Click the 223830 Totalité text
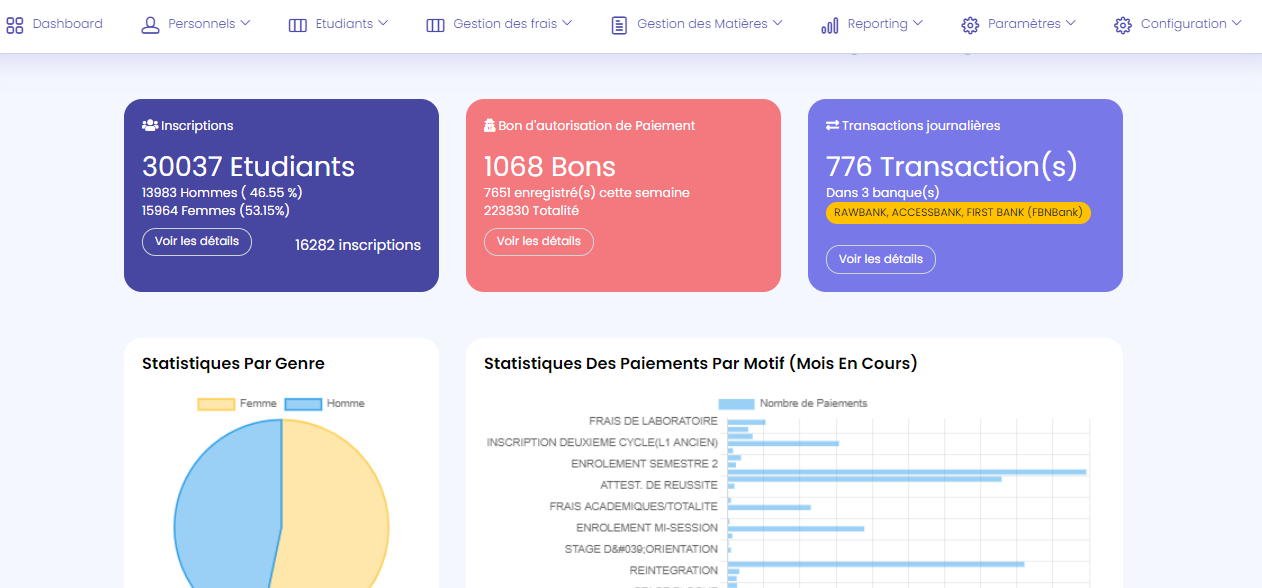This screenshot has width=1262, height=588. (x=531, y=210)
